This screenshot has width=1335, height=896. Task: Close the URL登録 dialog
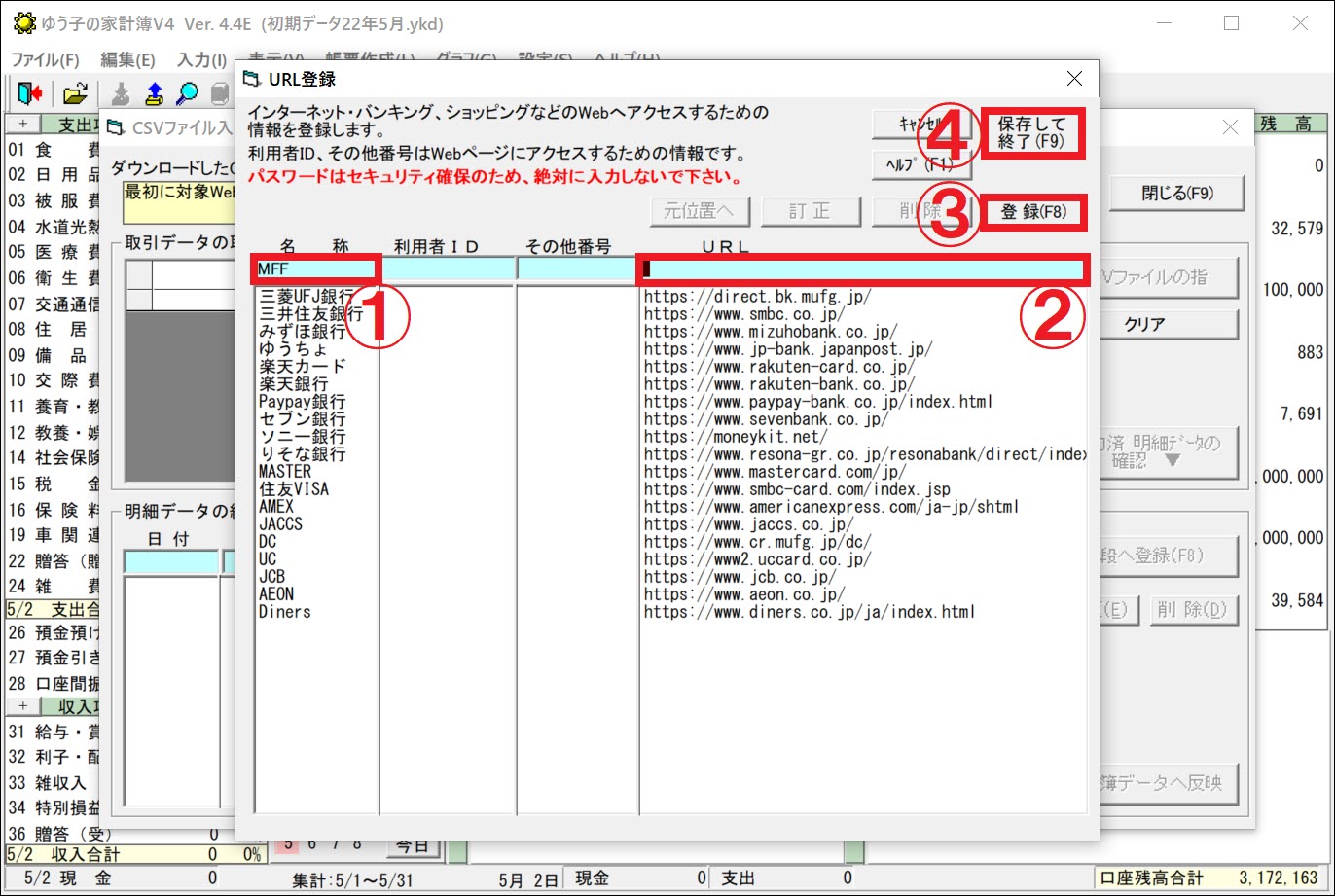click(1074, 78)
